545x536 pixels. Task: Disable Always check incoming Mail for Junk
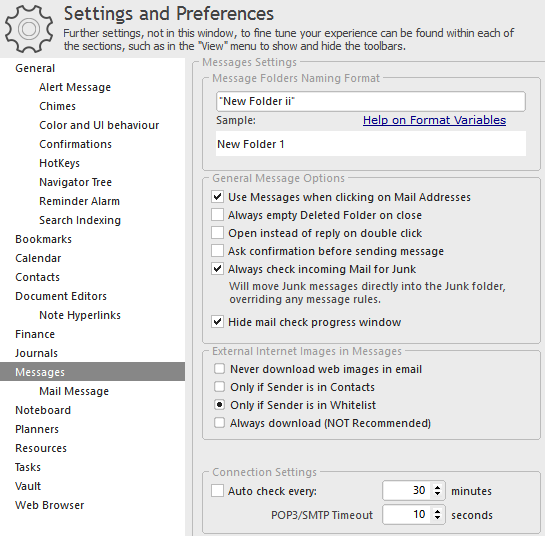point(218,269)
